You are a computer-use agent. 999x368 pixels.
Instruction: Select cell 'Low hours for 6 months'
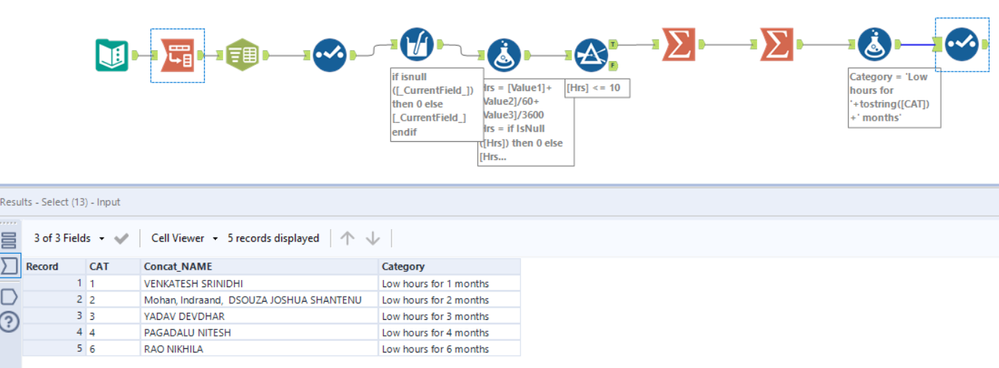tap(449, 349)
